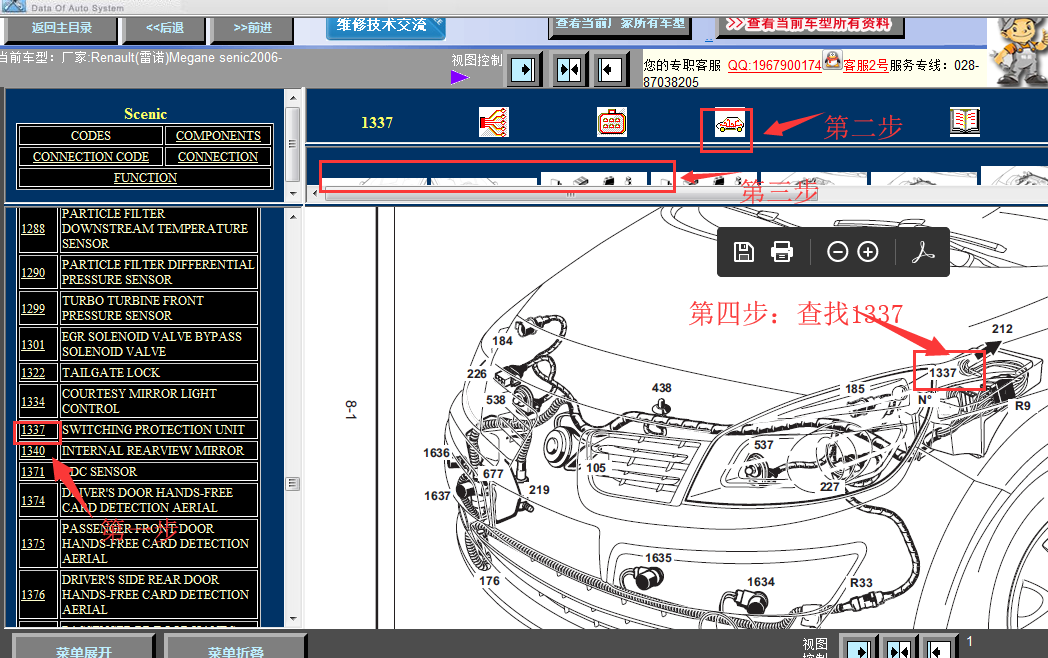Open CONNECTION tab

click(218, 156)
